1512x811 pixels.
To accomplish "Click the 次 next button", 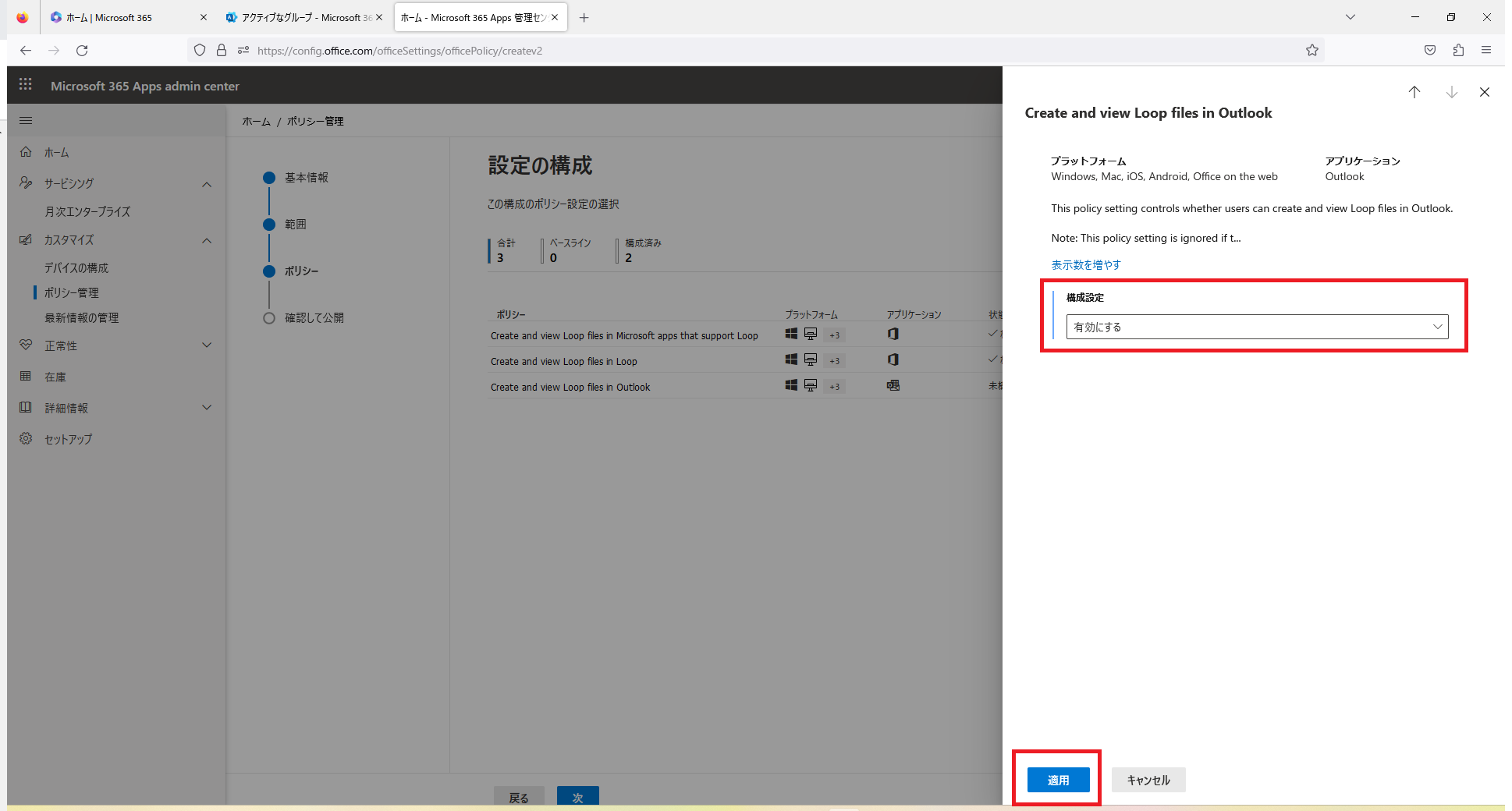I will pos(578,797).
